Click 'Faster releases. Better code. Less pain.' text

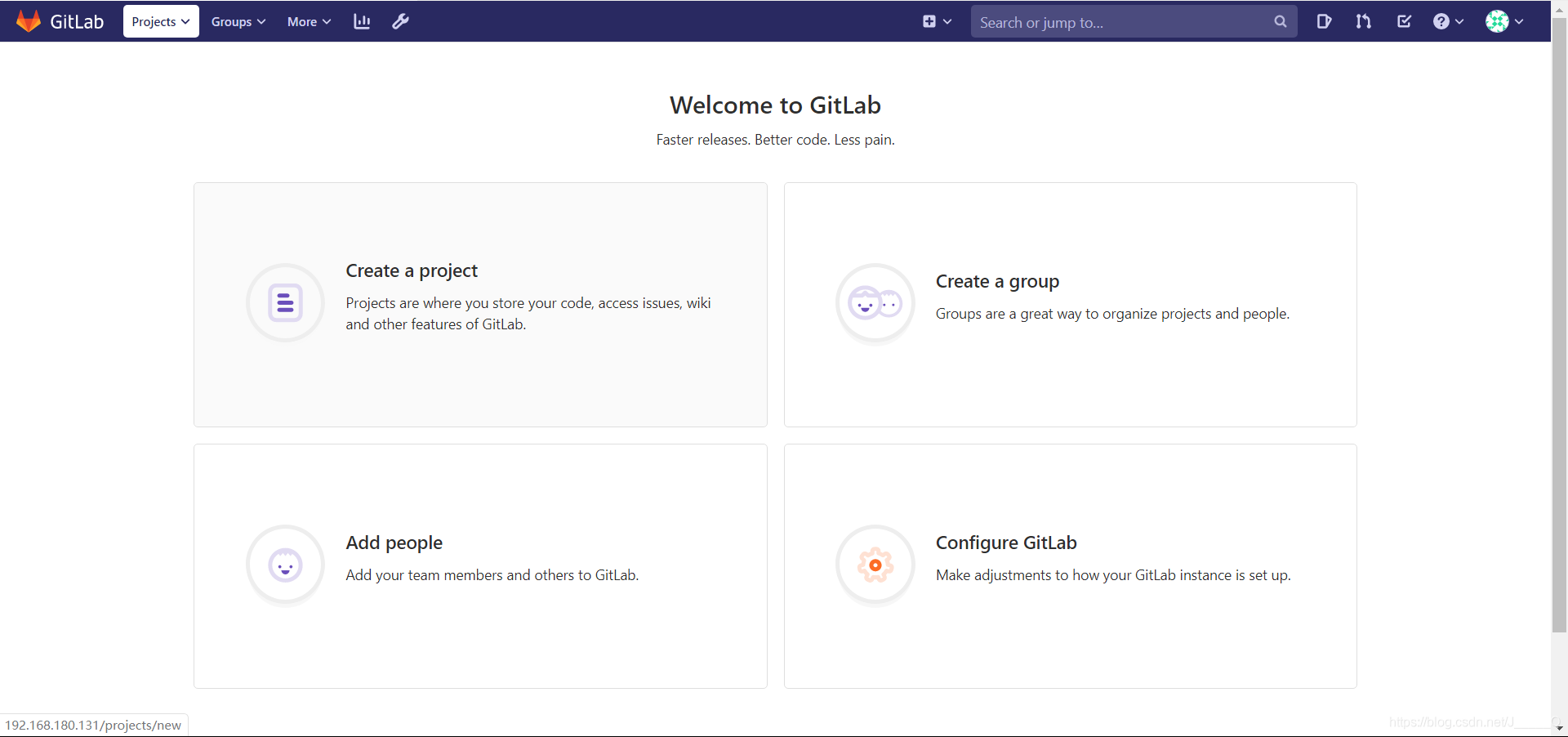[775, 140]
